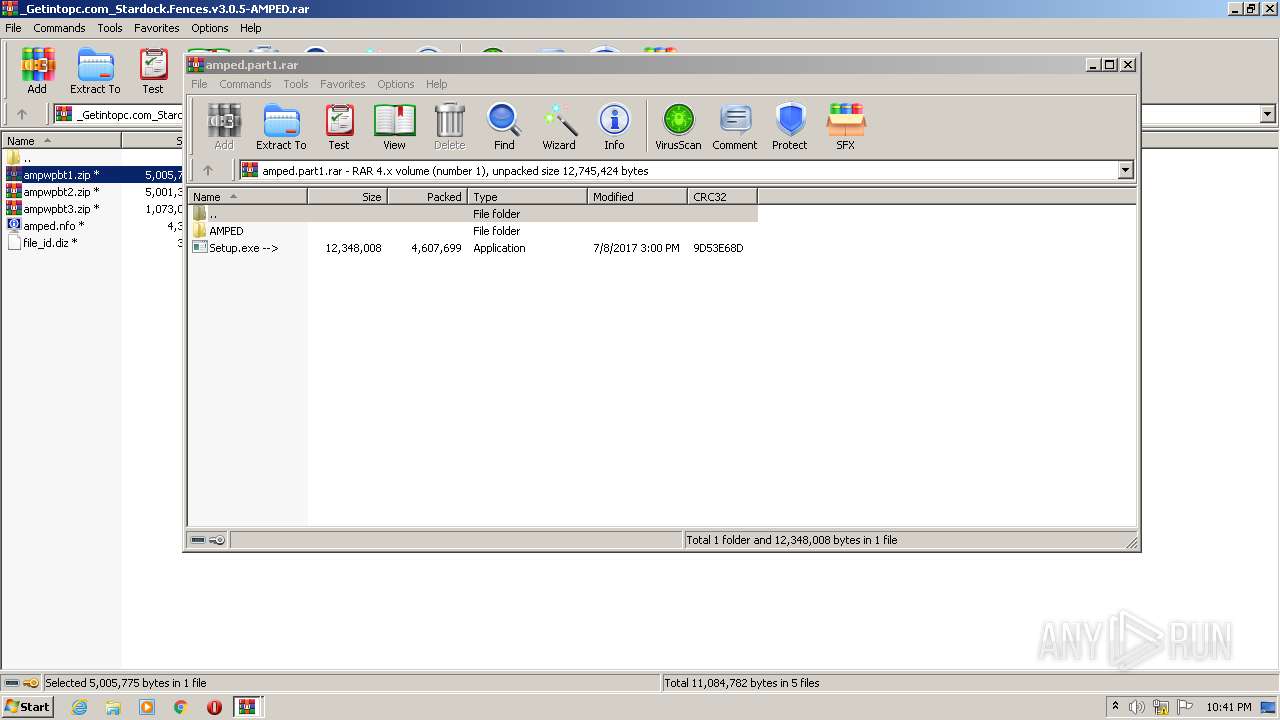
Task: Select amped.nfo file
Action: 93,226
